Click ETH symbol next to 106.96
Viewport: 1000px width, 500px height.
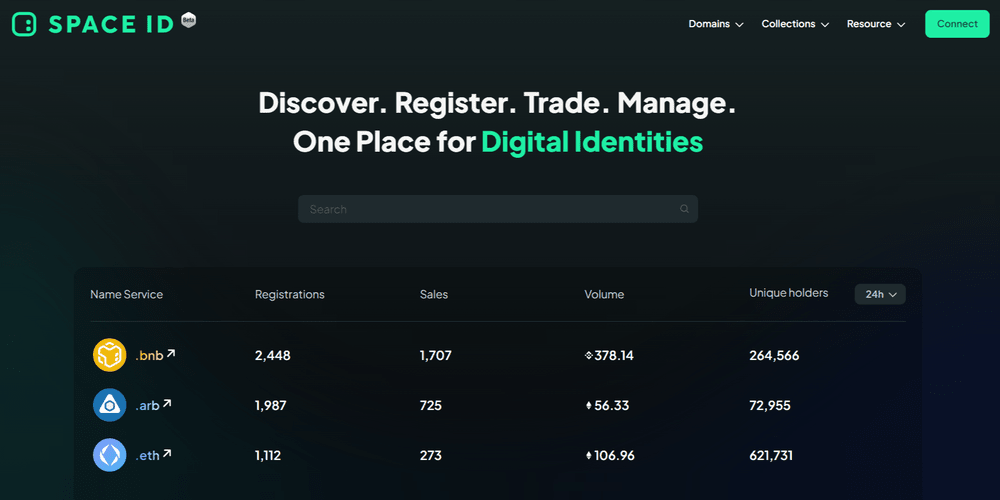pyautogui.click(x=589, y=456)
